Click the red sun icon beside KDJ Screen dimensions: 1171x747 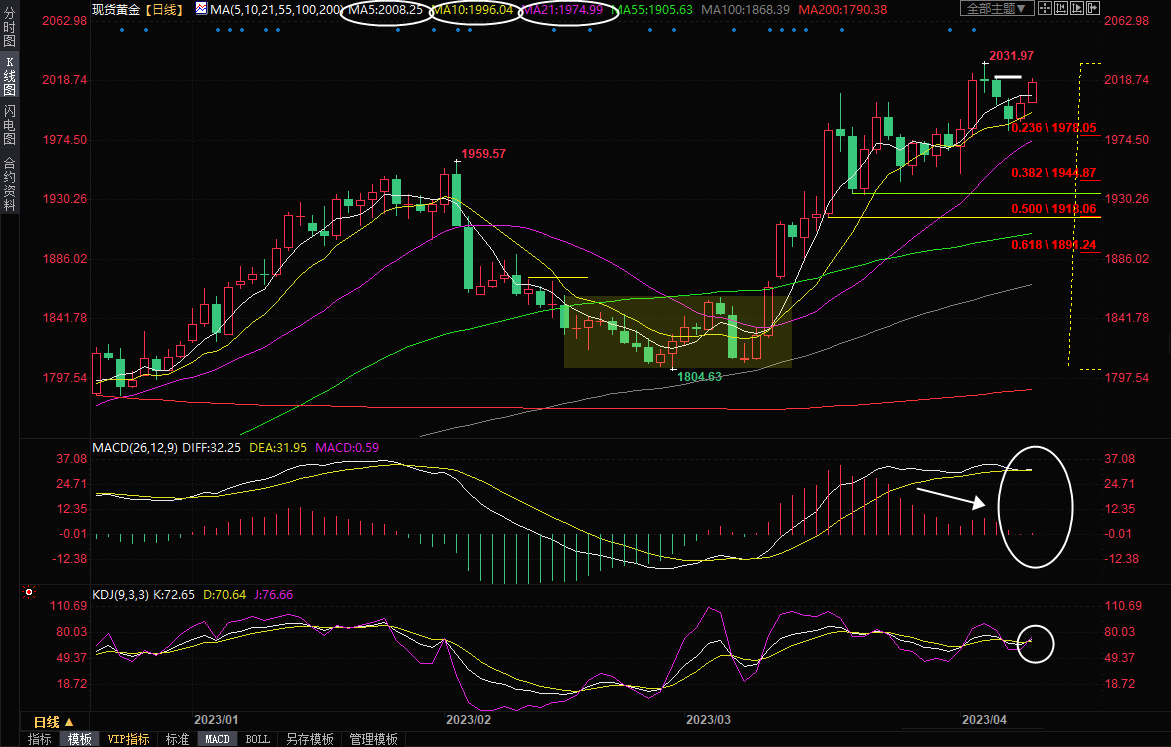(x=29, y=592)
